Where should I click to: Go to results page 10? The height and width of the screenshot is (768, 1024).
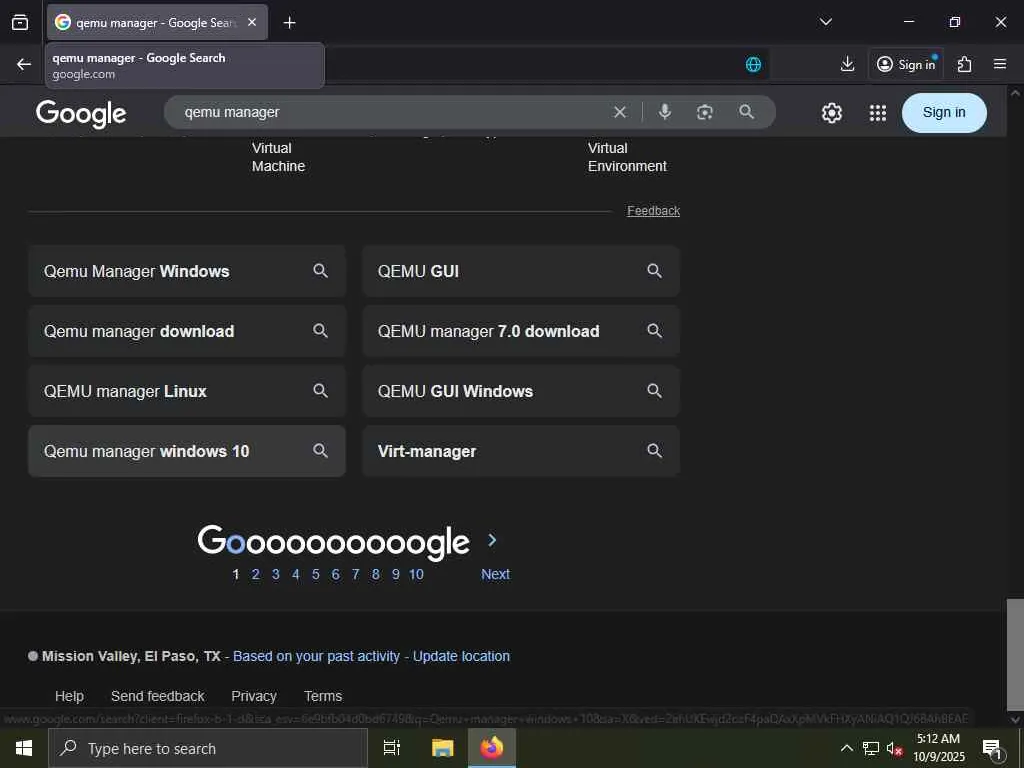416,574
